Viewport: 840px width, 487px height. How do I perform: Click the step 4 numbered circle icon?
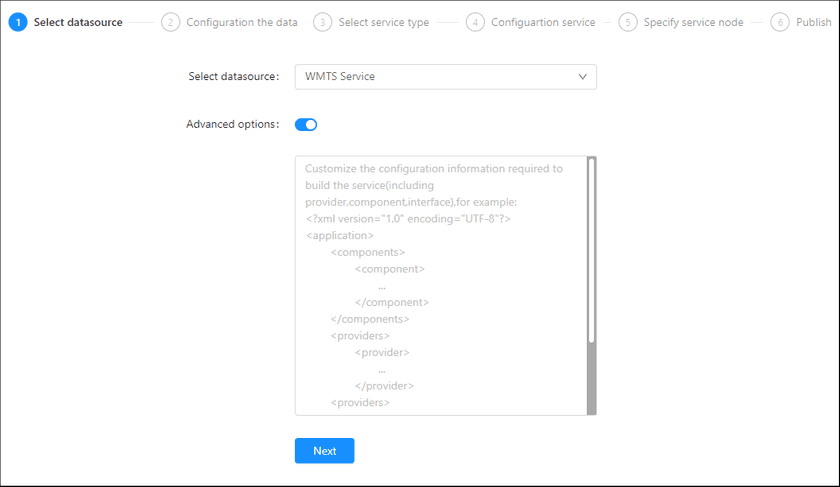[475, 22]
